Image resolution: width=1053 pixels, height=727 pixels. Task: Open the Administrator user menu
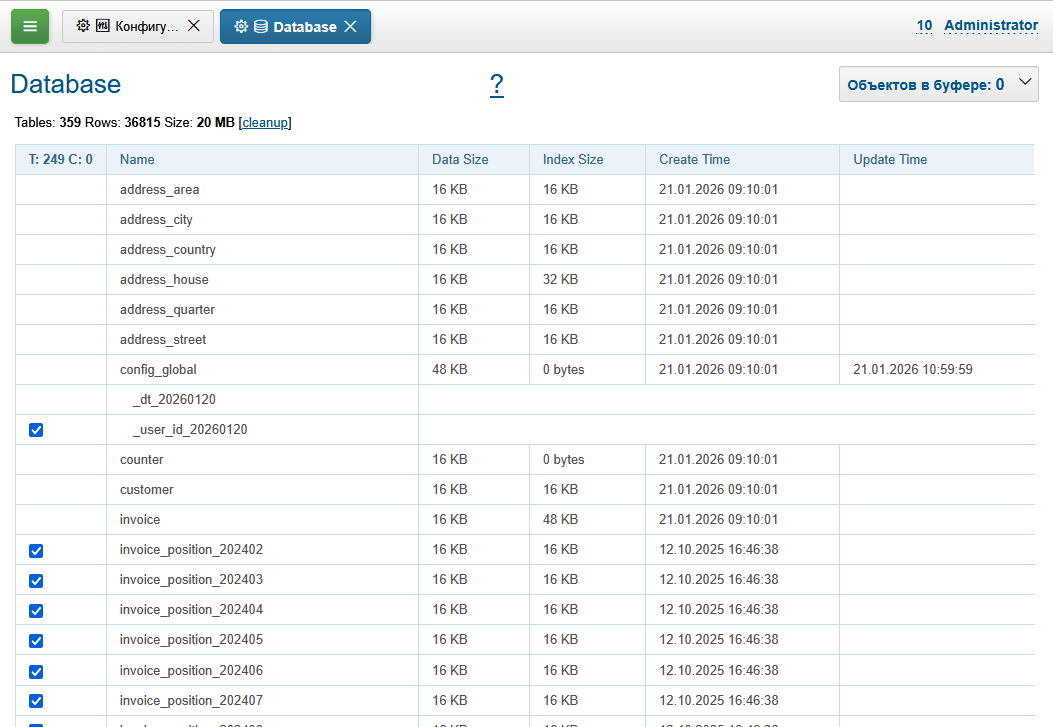click(990, 26)
